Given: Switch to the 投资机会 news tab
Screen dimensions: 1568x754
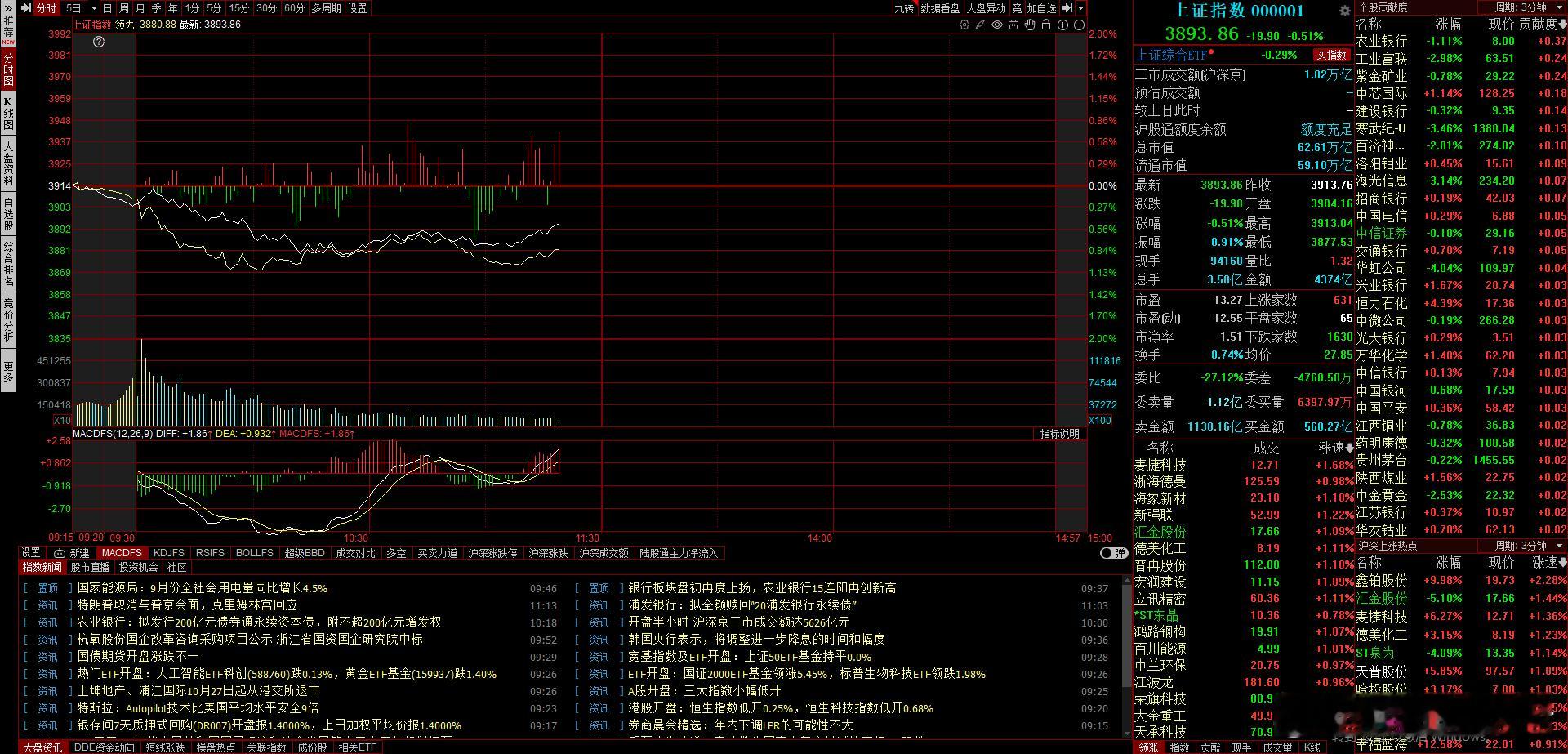Looking at the screenshot, I should 138,567.
